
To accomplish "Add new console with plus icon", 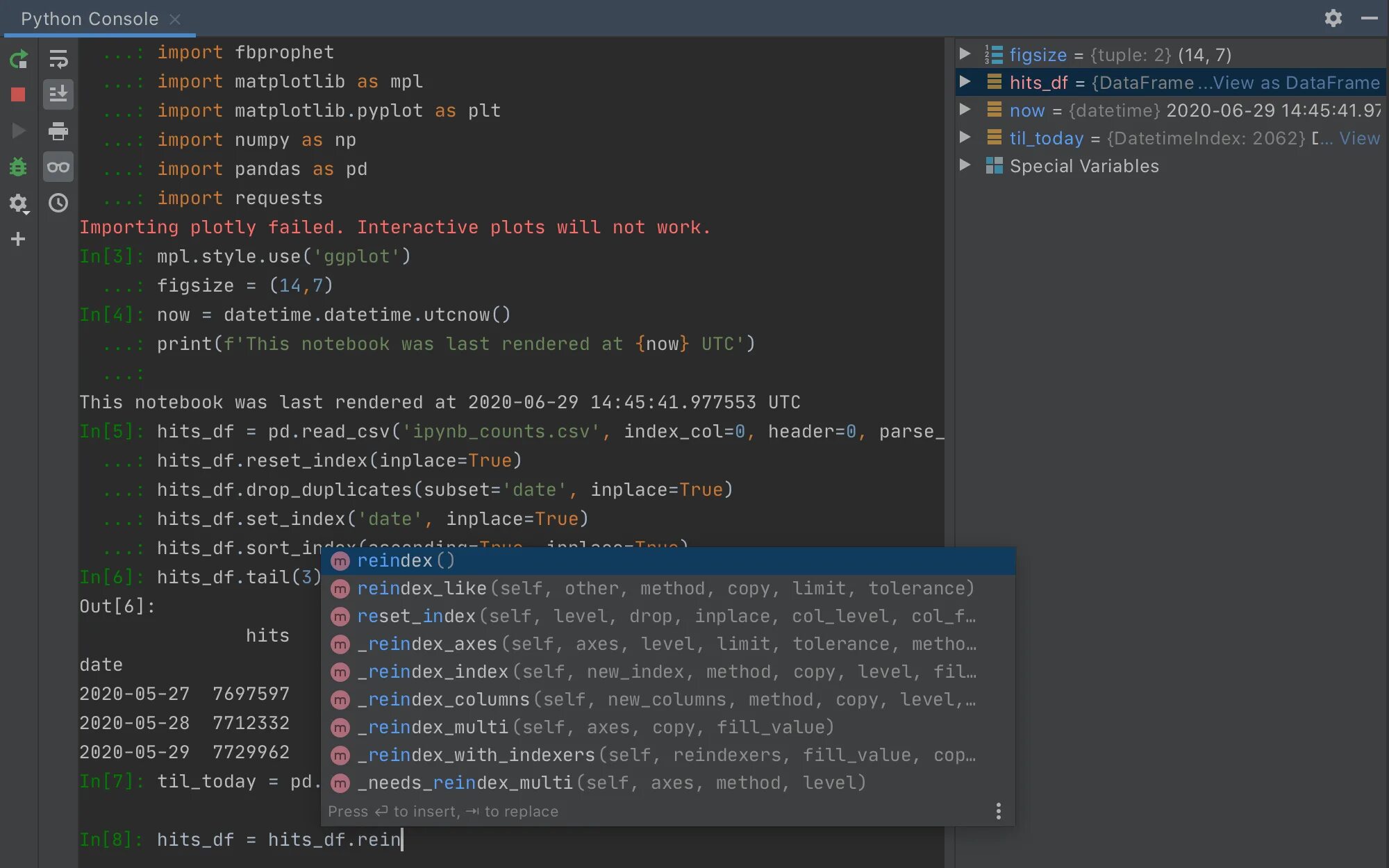I will (19, 239).
